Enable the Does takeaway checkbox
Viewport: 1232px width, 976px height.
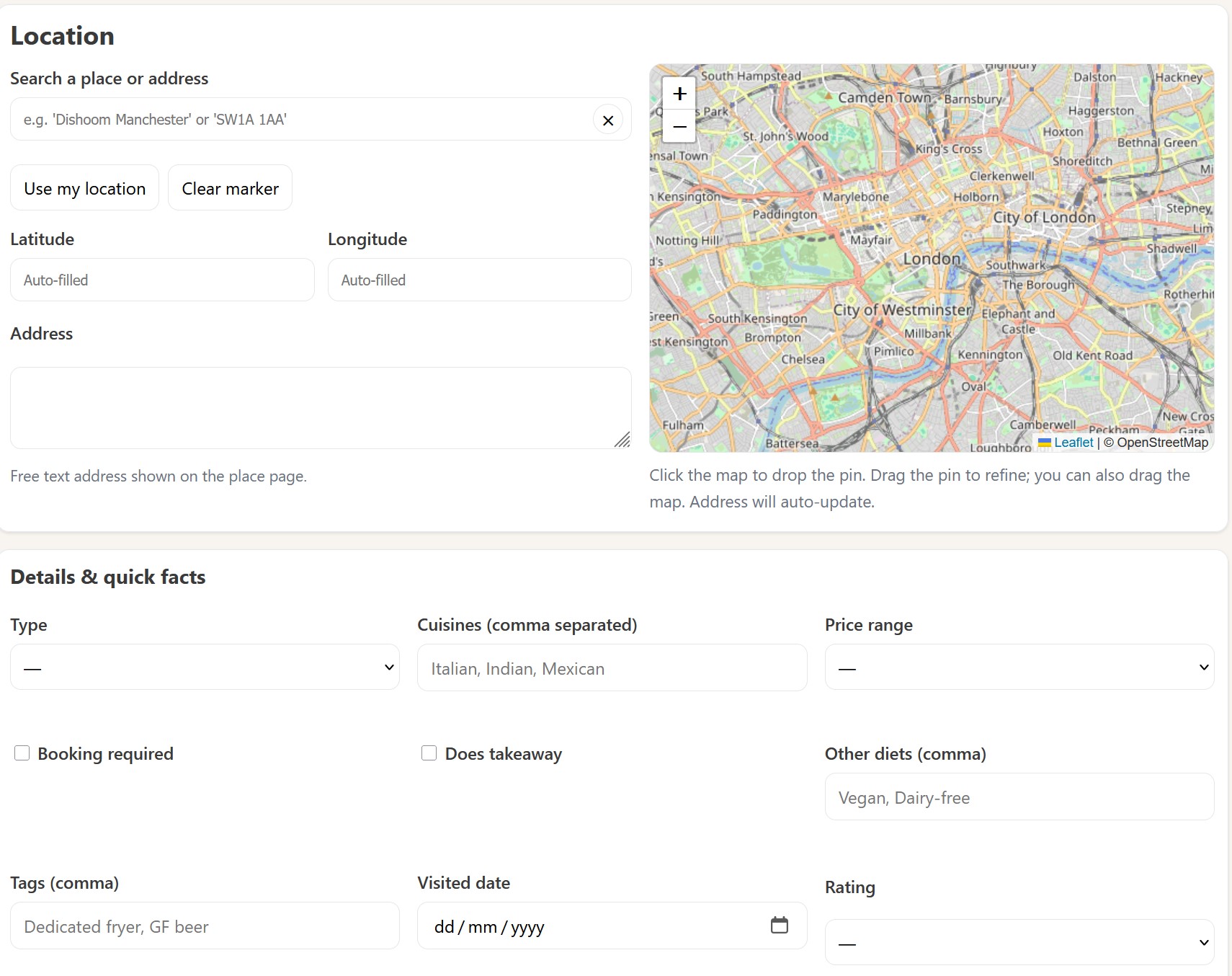(x=429, y=753)
